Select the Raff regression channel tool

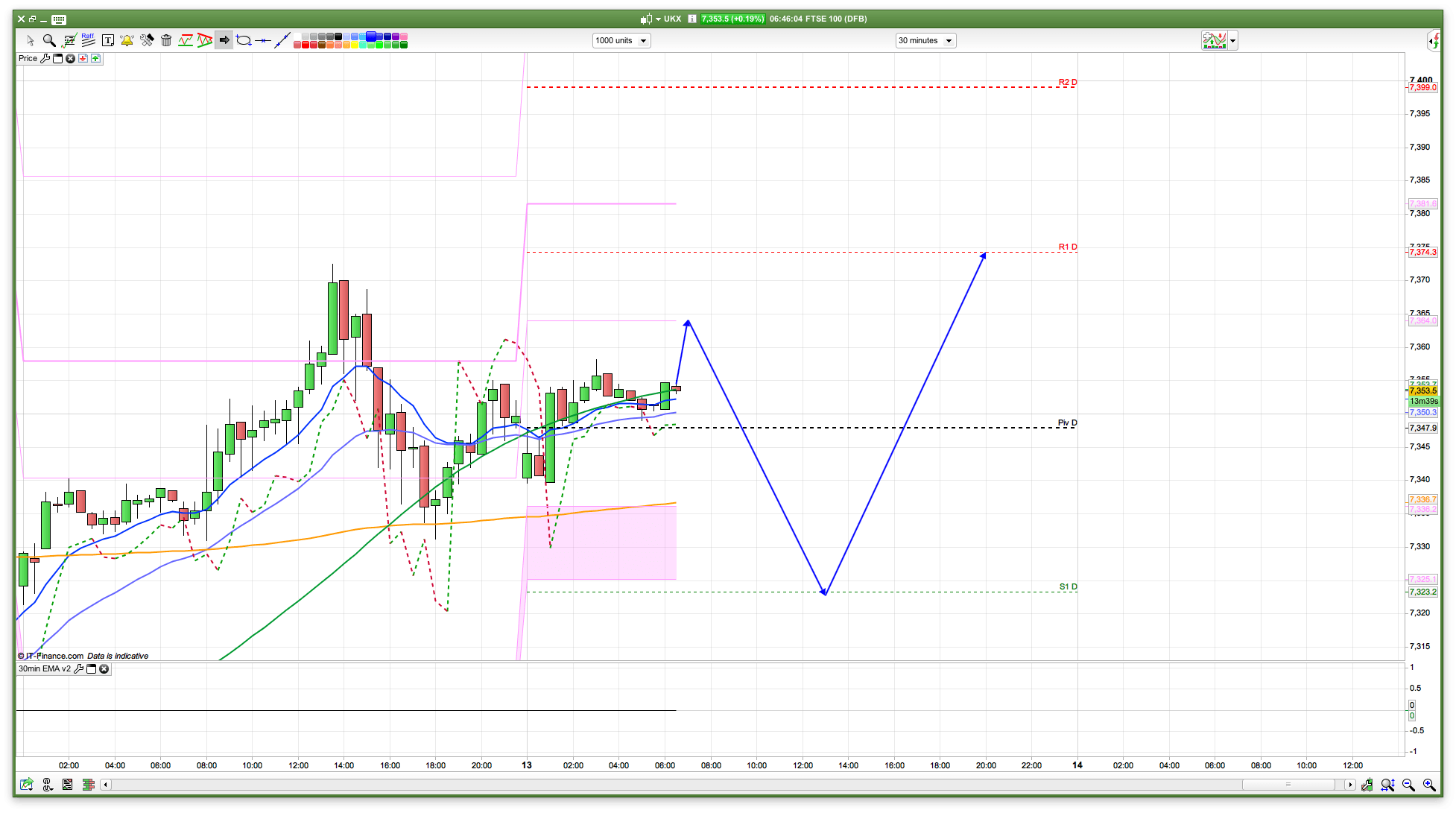88,40
